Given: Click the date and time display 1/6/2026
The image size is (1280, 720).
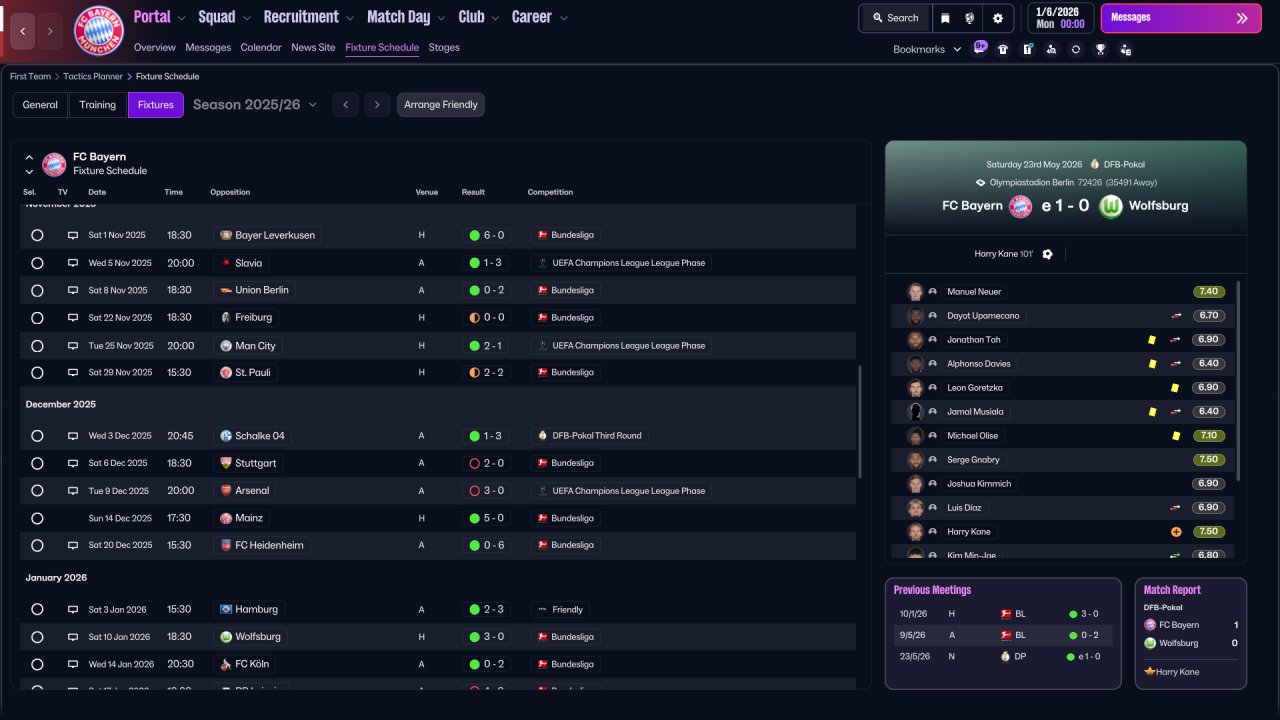Looking at the screenshot, I should 1060,18.
